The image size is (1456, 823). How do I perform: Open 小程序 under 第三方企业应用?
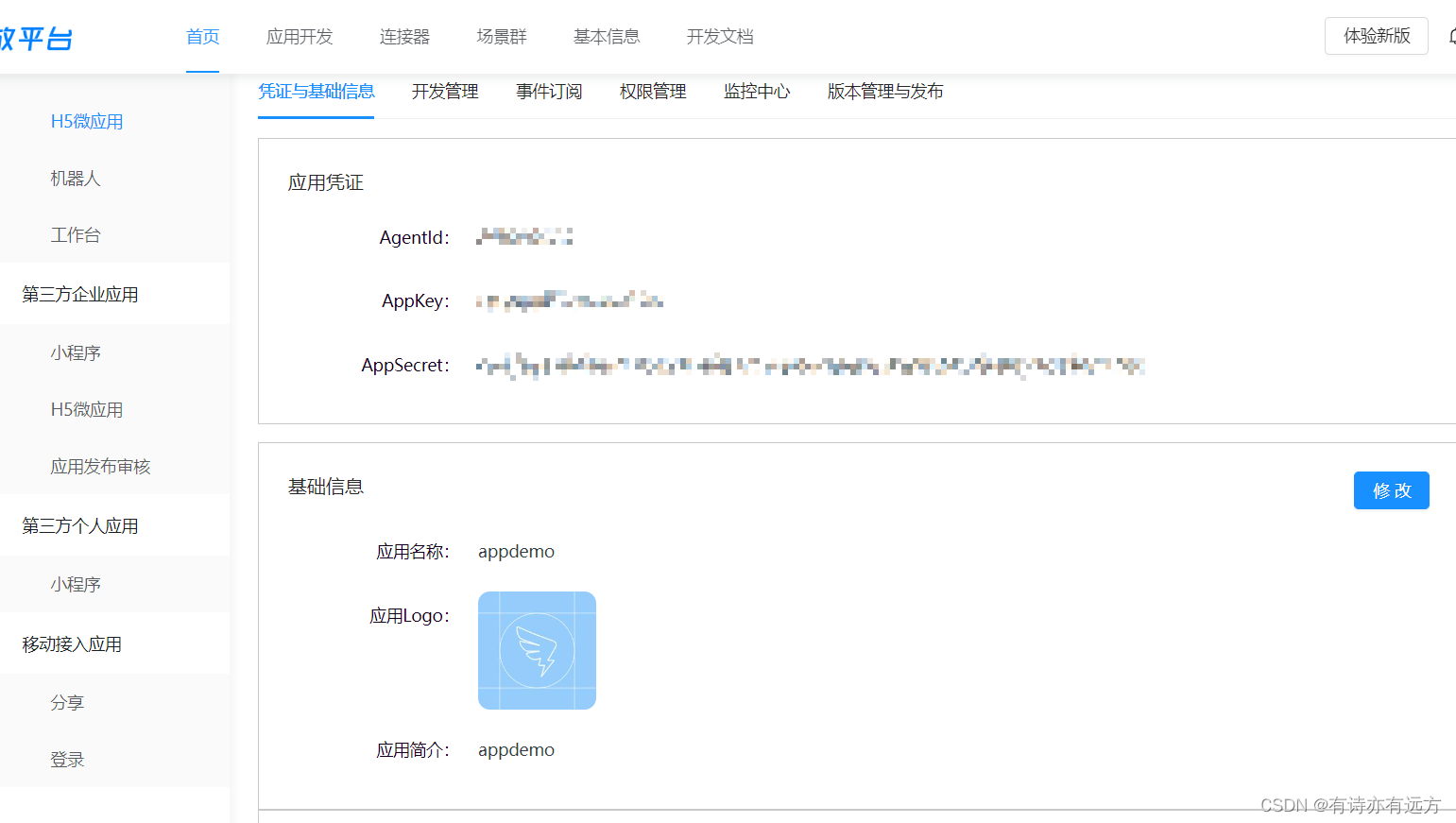point(76,353)
